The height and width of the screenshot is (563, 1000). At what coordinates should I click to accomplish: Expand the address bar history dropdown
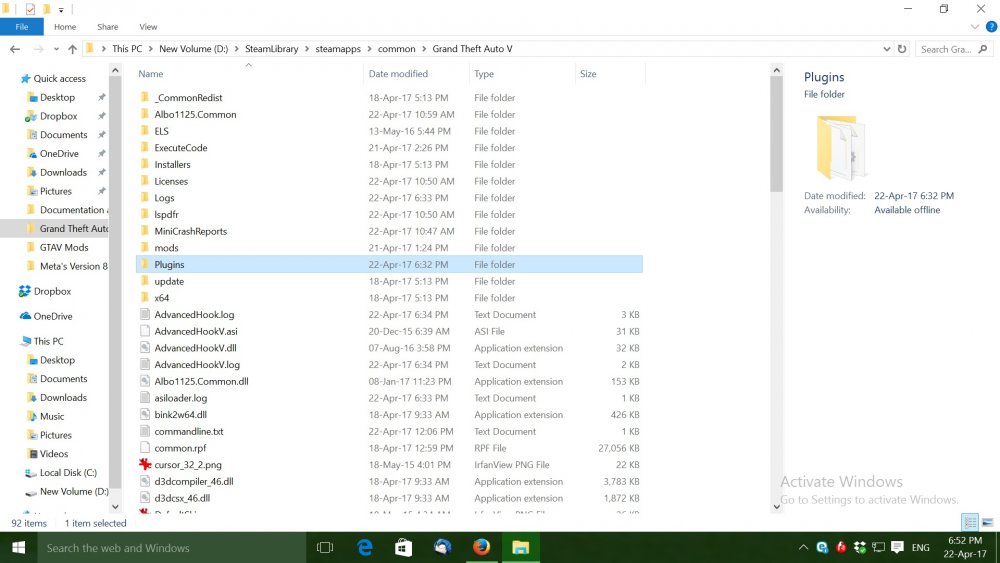click(886, 49)
